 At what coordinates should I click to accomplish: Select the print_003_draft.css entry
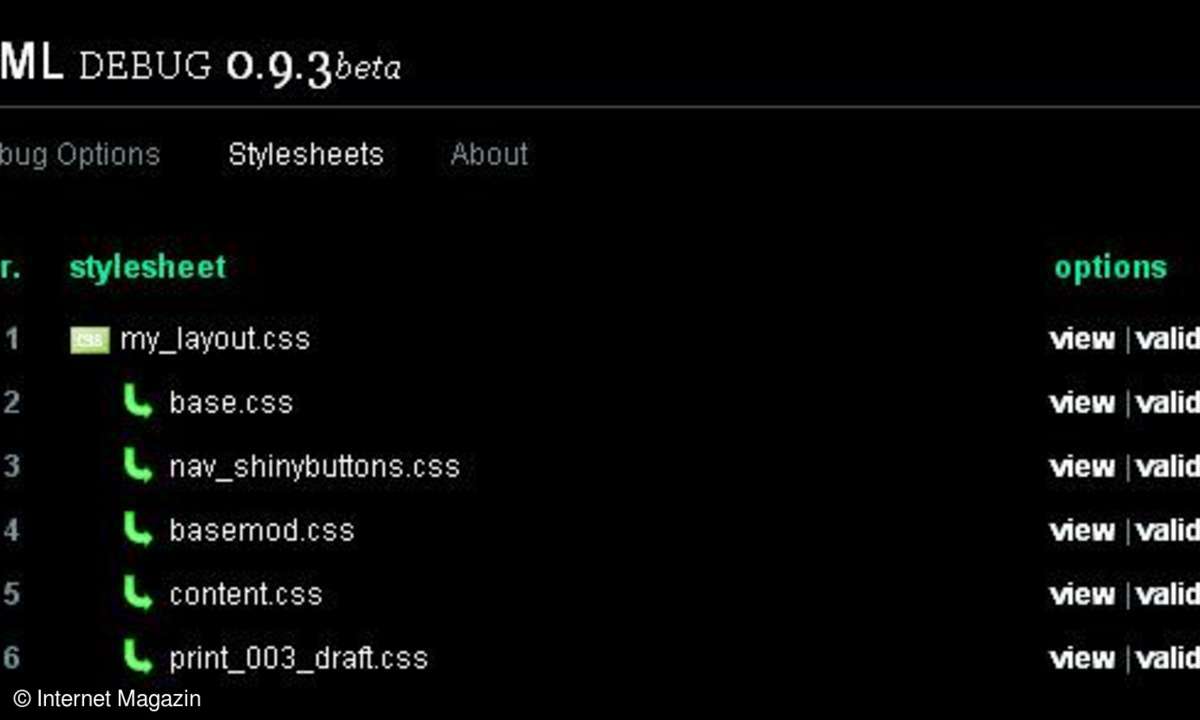[298, 659]
